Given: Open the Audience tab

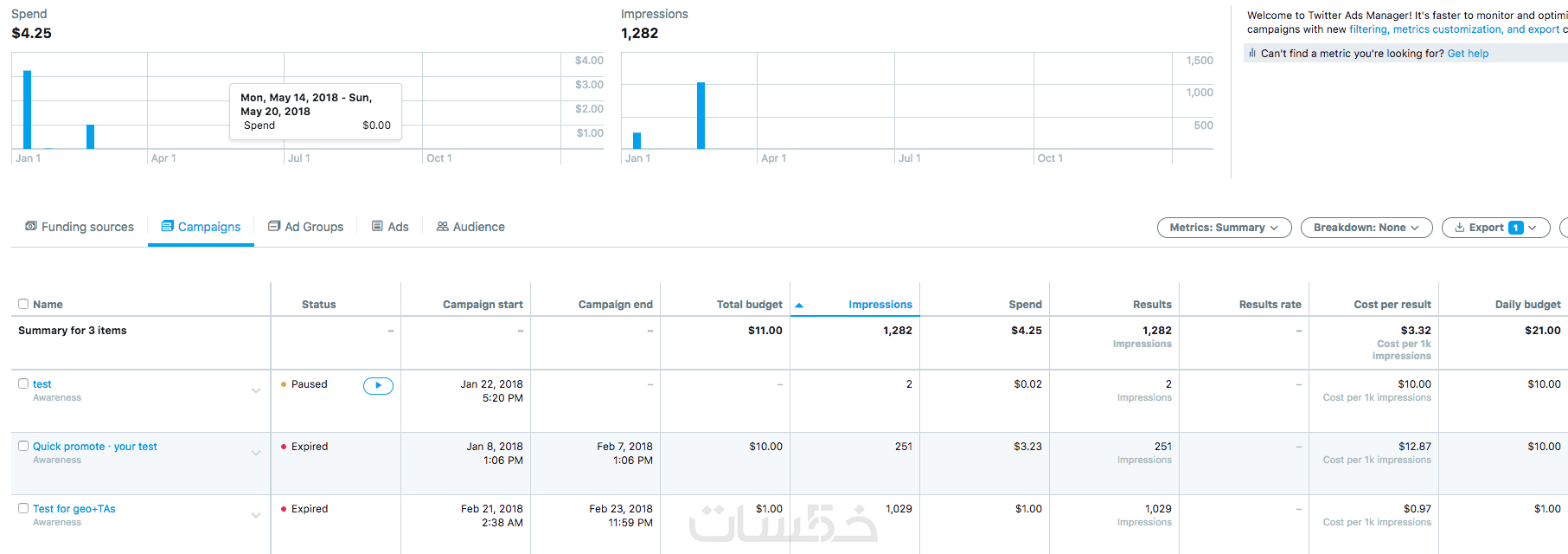Looking at the screenshot, I should click(x=470, y=227).
